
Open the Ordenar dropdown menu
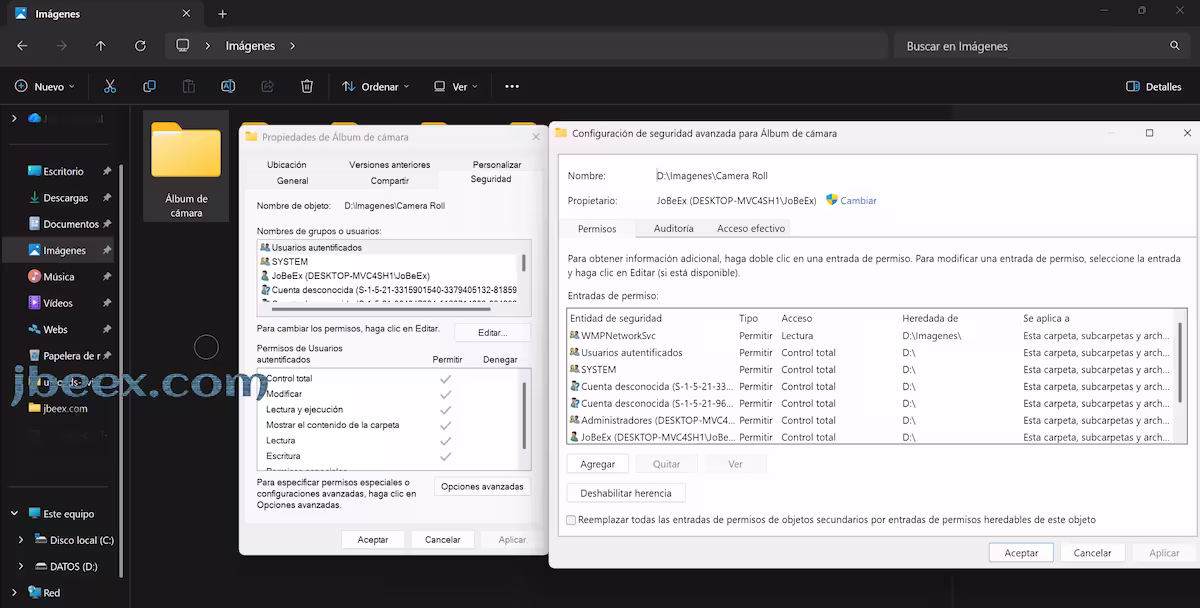click(x=375, y=87)
